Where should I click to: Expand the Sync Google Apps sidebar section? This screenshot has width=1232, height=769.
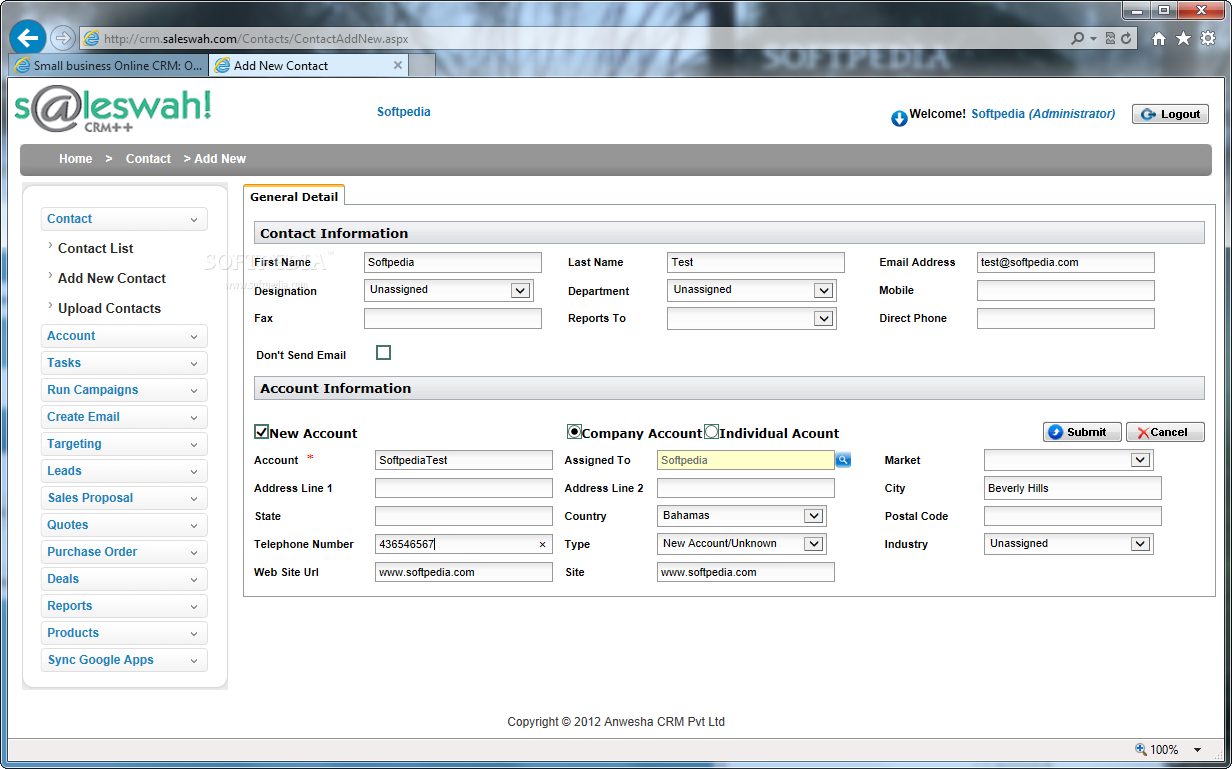[124, 660]
